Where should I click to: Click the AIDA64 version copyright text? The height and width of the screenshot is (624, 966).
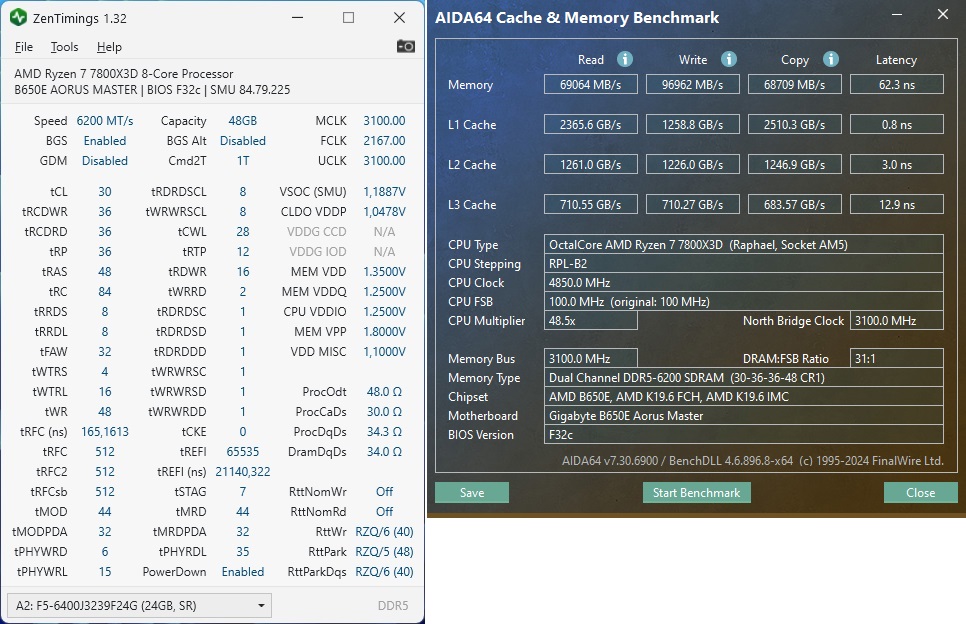point(752,461)
